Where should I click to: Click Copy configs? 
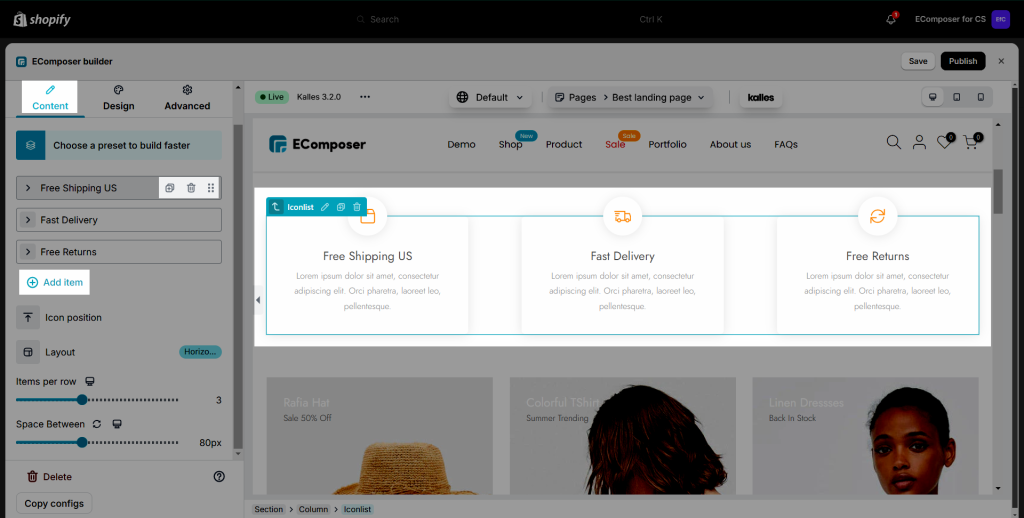point(54,504)
